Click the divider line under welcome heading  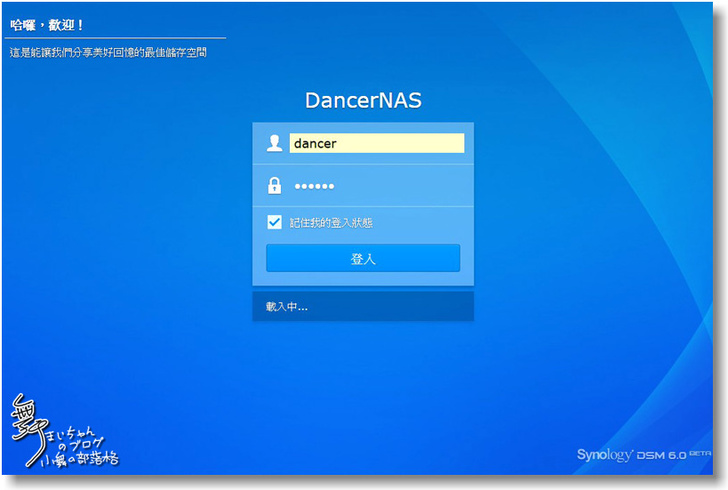[115, 38]
